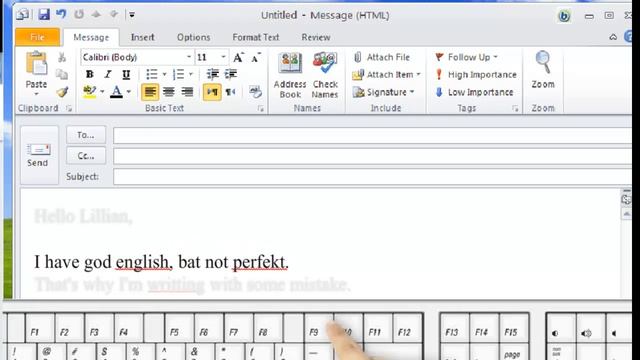Click Check Names
The height and width of the screenshot is (360, 640).
(325, 75)
